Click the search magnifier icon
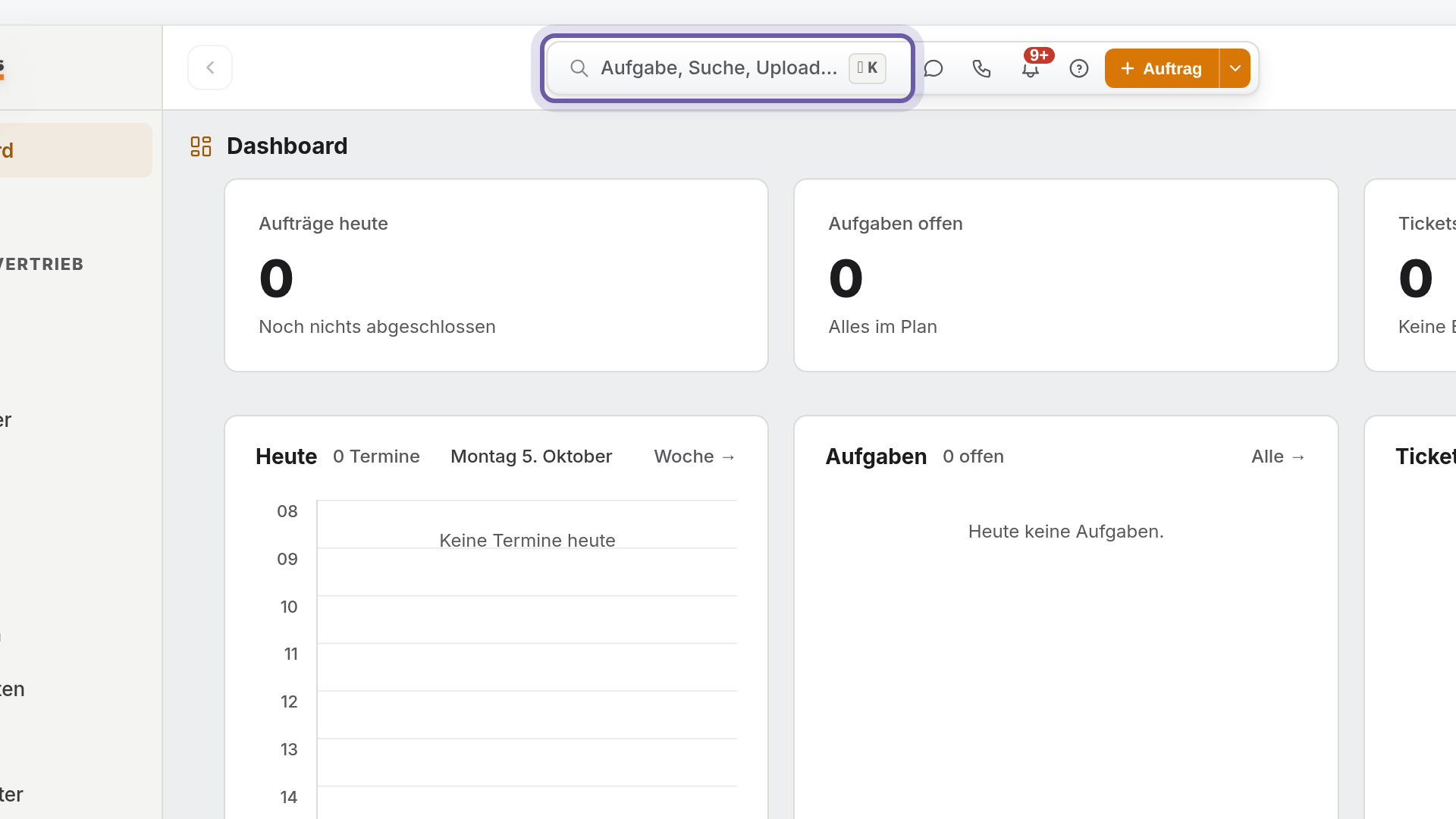The height and width of the screenshot is (819, 1456). (x=579, y=68)
